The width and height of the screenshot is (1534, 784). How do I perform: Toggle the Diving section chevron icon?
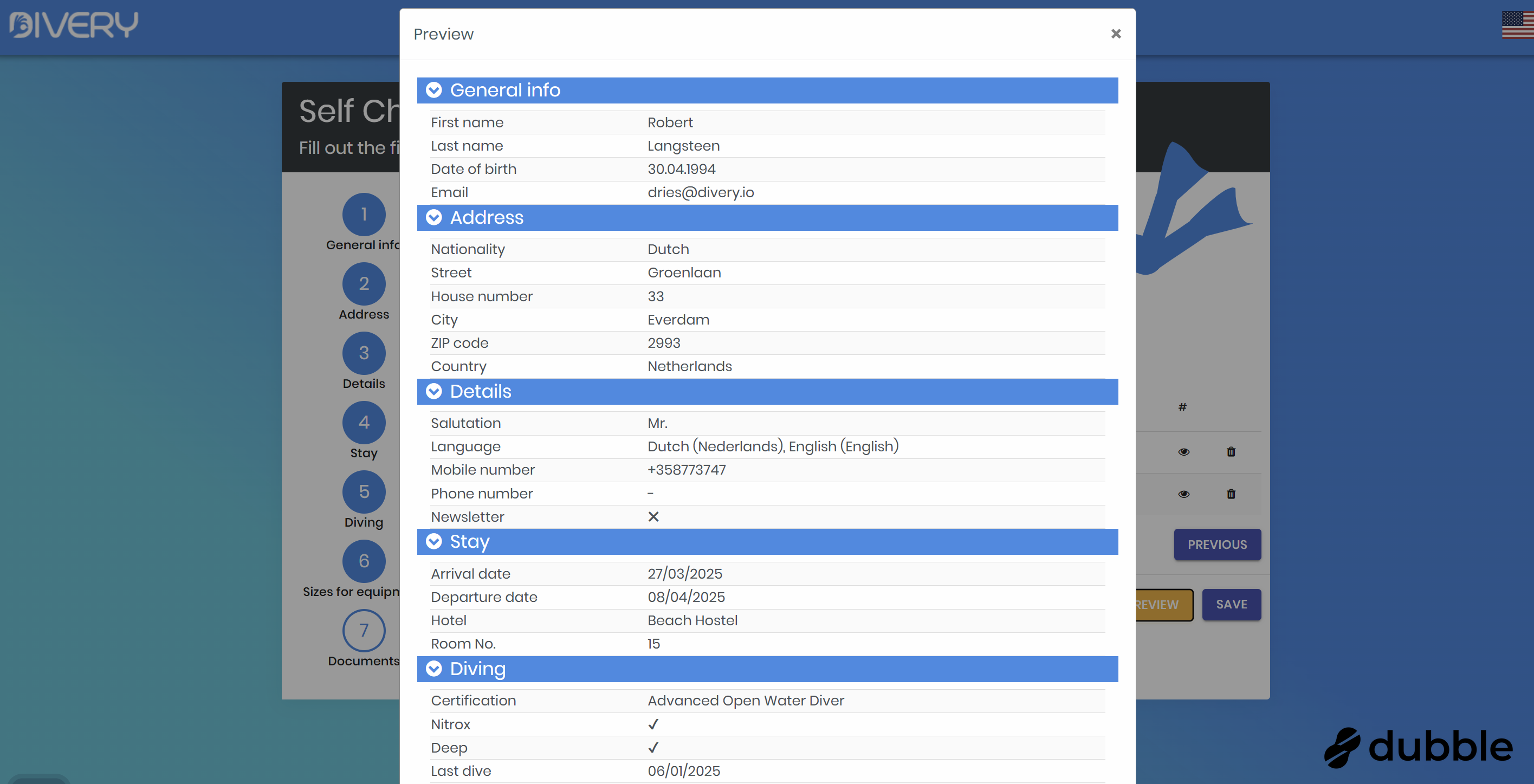[434, 669]
